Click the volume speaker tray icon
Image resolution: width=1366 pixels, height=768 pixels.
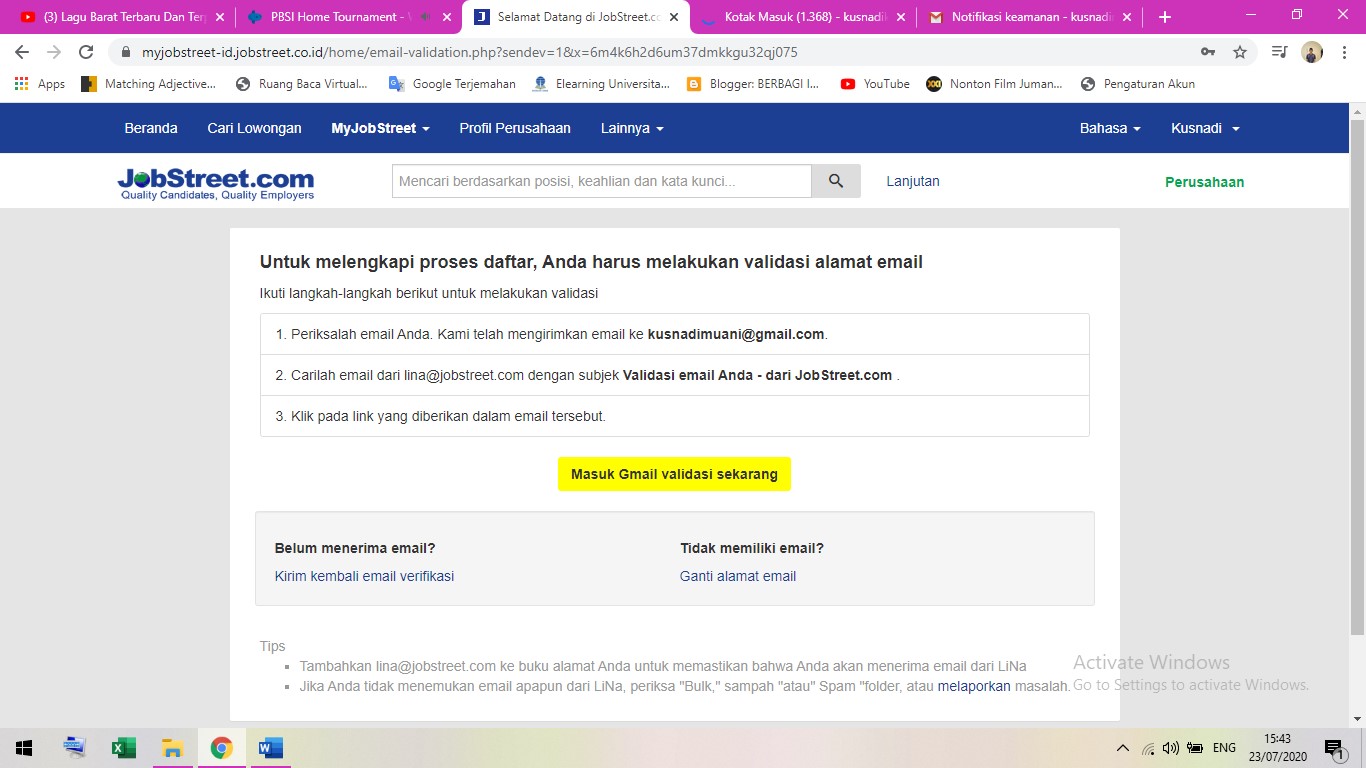pos(1171,748)
